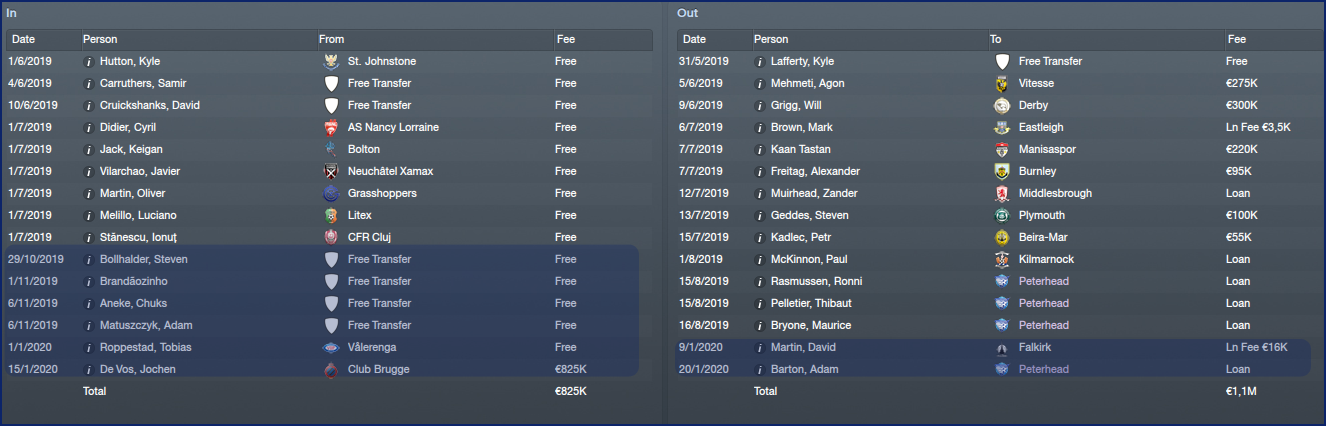The width and height of the screenshot is (1326, 426).
Task: Sort the In table by Fee header
Action: point(565,40)
